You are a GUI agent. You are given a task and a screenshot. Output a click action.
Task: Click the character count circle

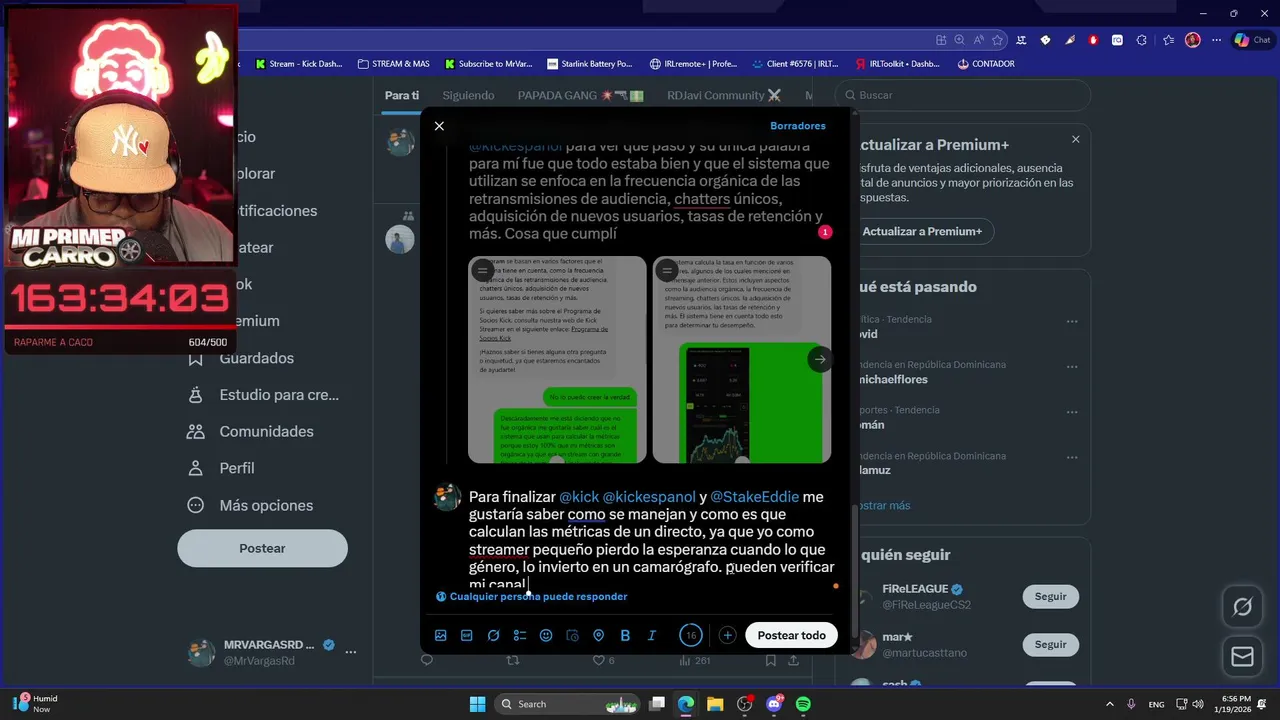[x=691, y=635]
